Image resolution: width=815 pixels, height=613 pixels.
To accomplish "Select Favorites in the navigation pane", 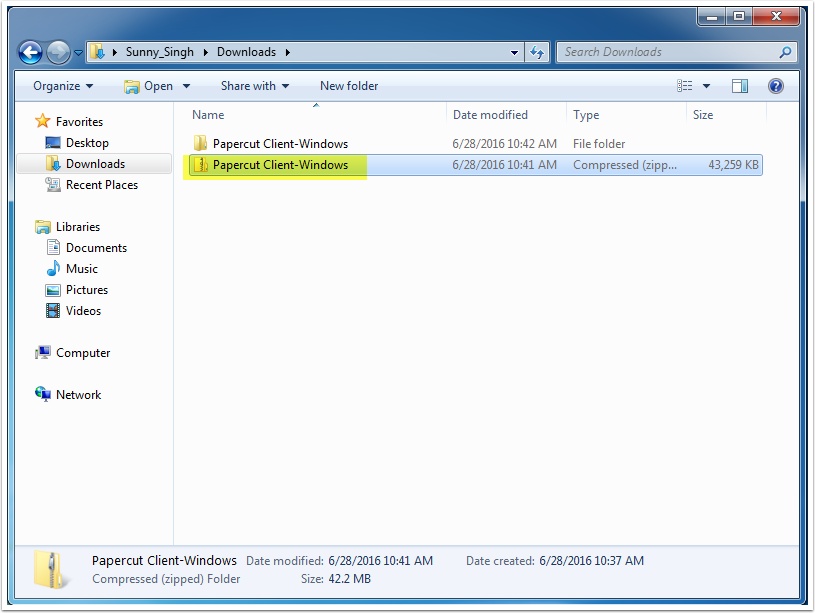I will pyautogui.click(x=79, y=122).
